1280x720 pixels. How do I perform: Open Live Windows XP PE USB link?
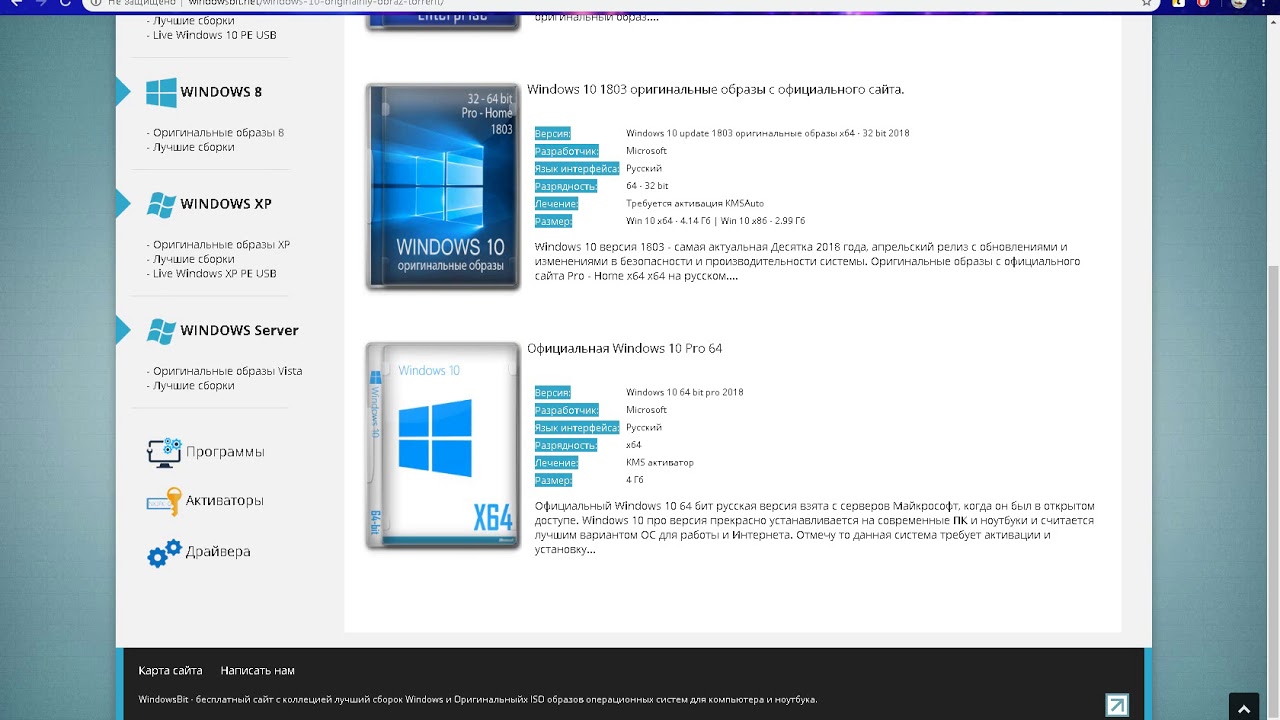[214, 274]
